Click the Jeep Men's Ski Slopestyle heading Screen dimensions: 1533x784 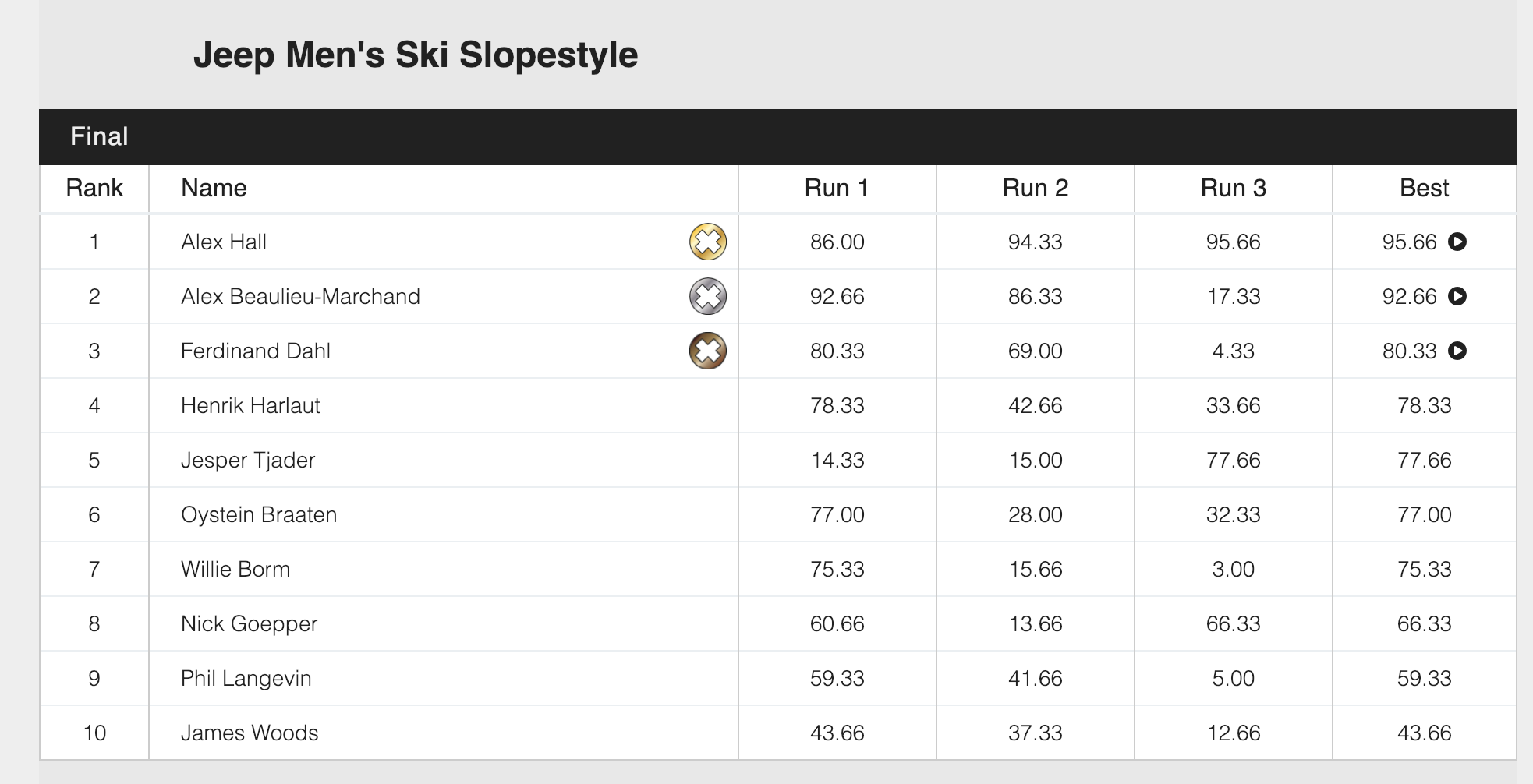pos(416,55)
